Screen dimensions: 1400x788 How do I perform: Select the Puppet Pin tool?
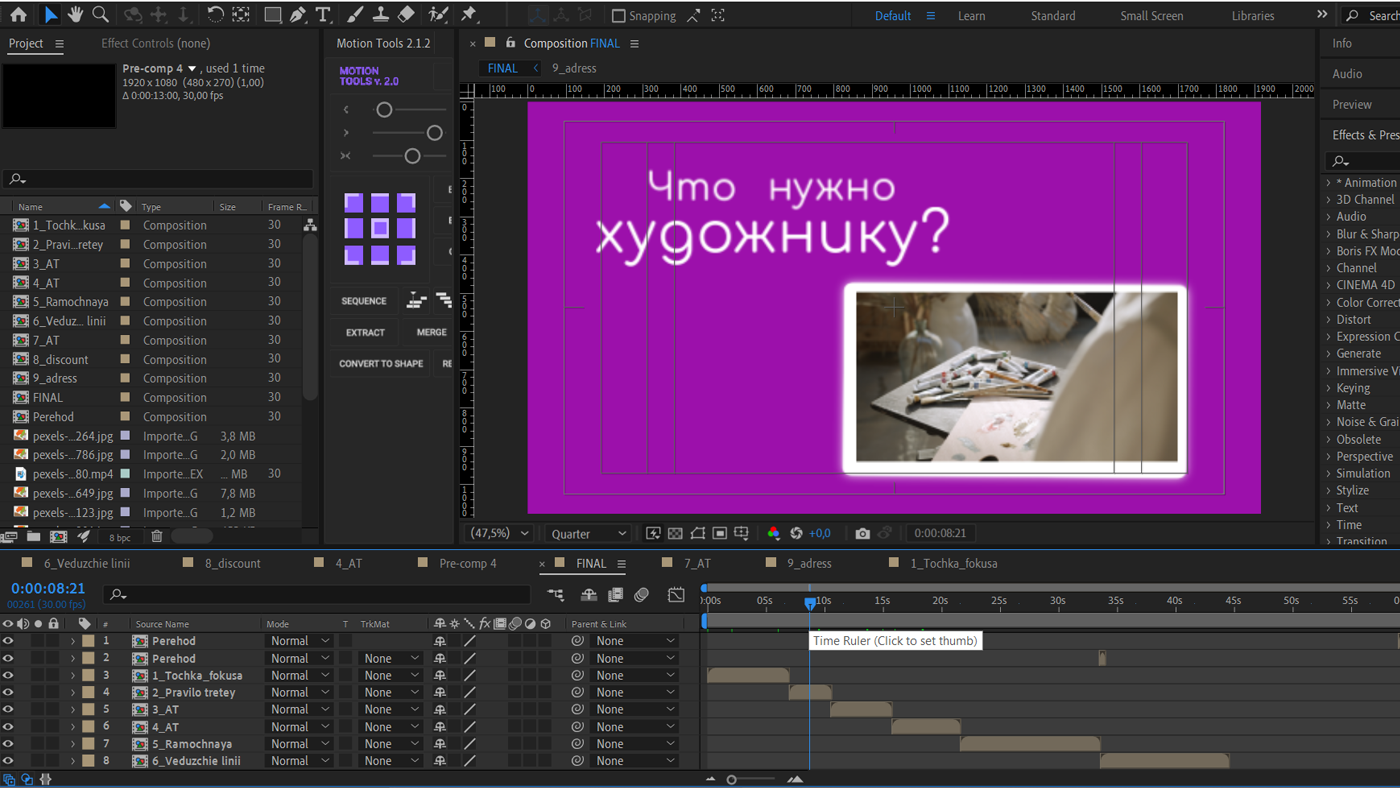469,15
